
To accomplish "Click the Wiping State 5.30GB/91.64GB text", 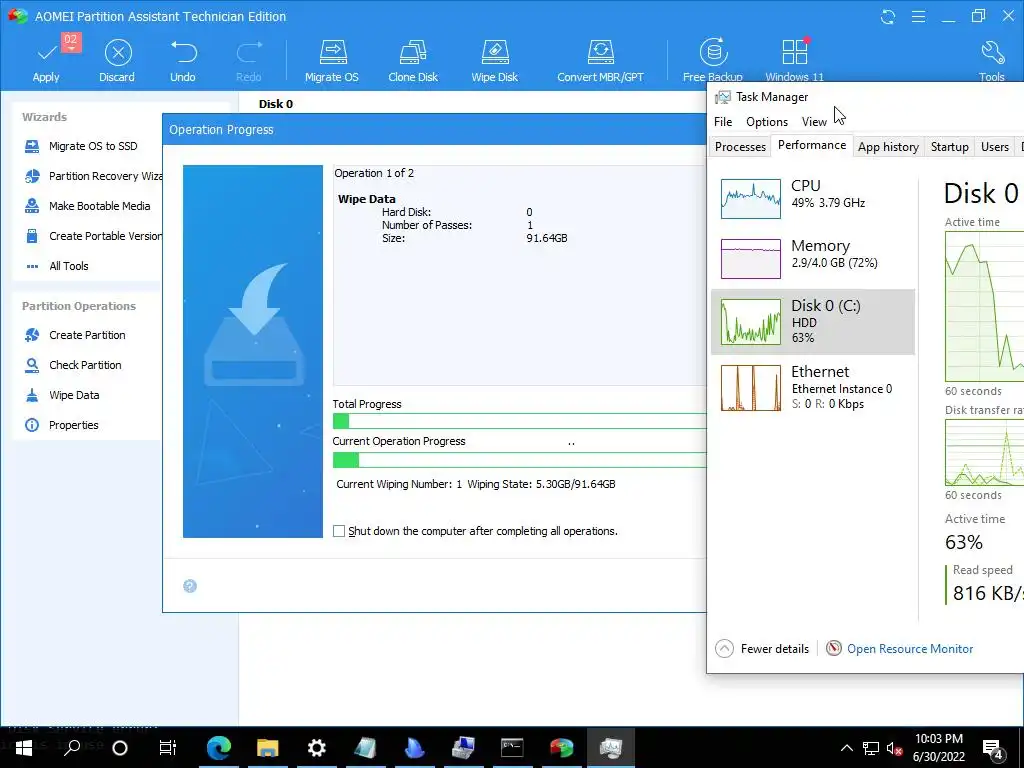I will pos(541,484).
